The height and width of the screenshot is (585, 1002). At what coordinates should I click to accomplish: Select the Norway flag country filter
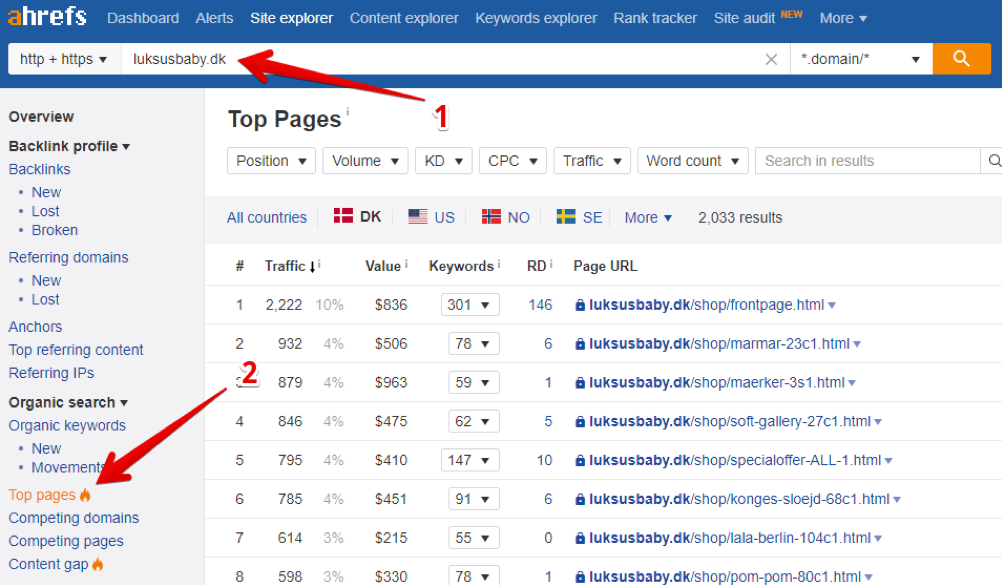coord(505,217)
